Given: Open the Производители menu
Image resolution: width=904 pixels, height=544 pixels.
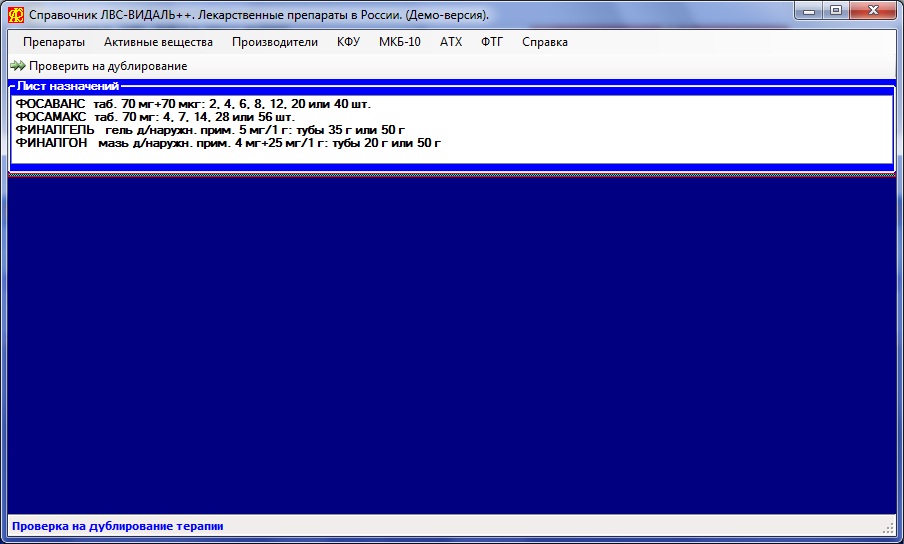Looking at the screenshot, I should pos(275,42).
